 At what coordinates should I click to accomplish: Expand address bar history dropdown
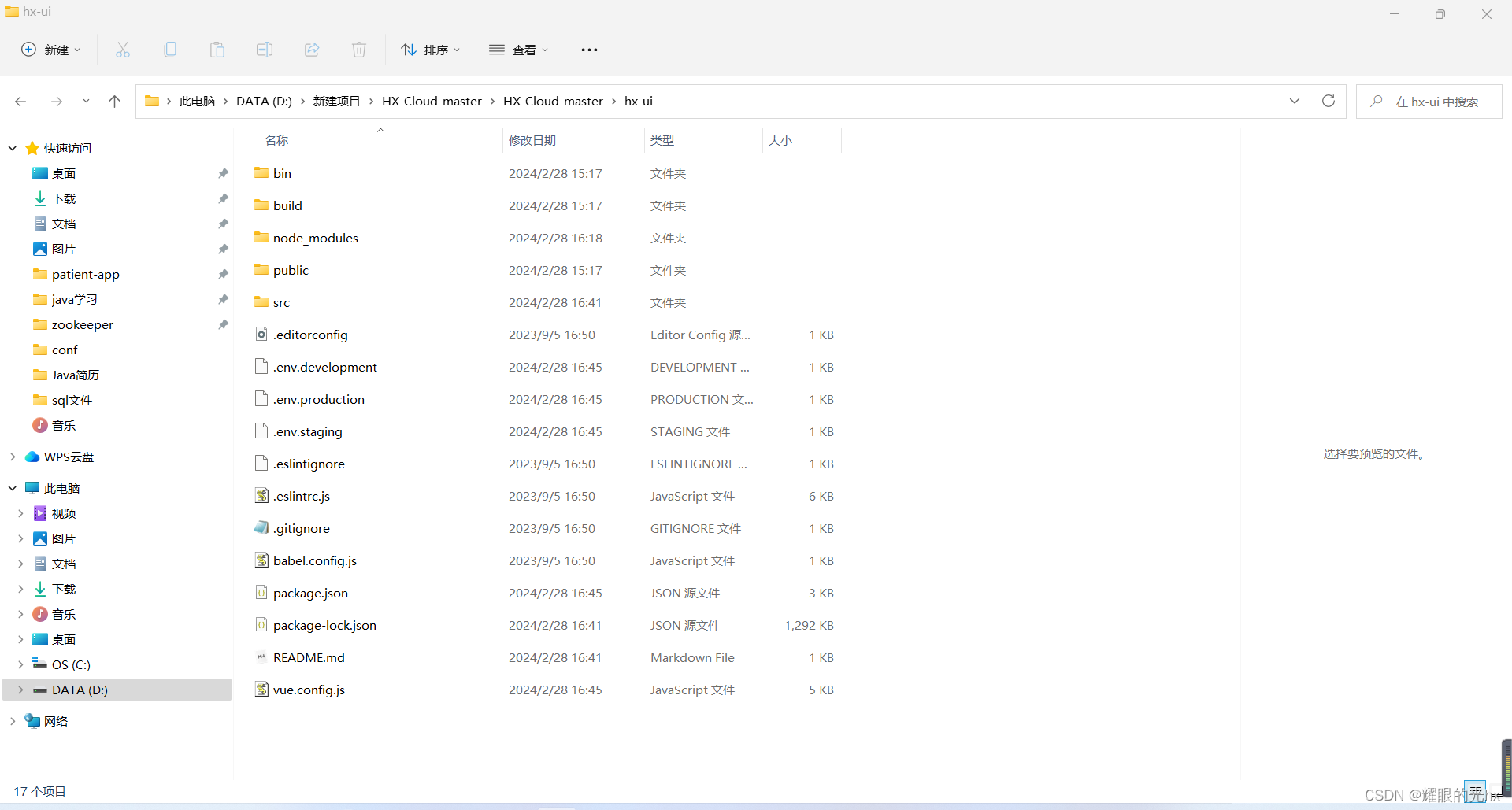click(x=1295, y=101)
